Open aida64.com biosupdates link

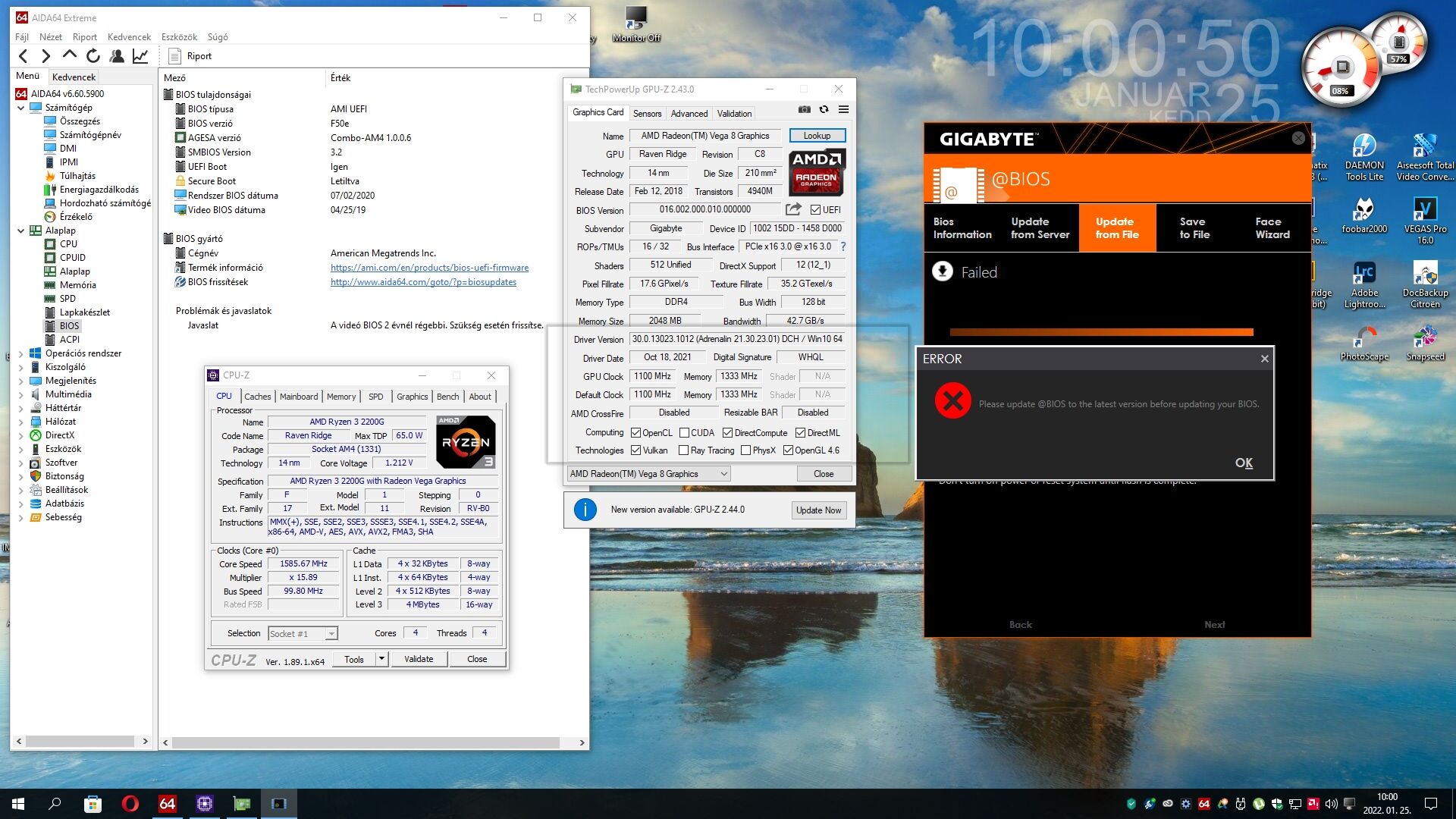[x=423, y=282]
